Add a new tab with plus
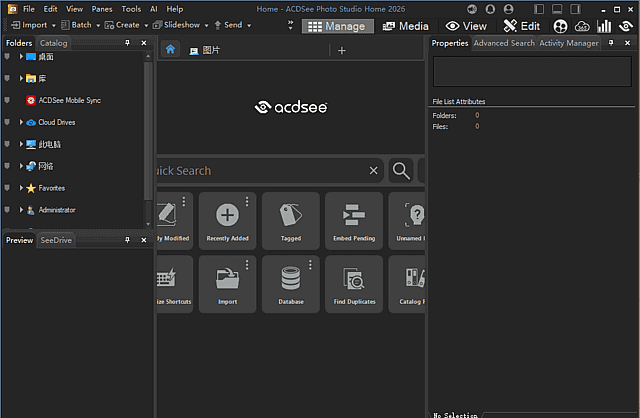This screenshot has width=640, height=418. pos(342,50)
